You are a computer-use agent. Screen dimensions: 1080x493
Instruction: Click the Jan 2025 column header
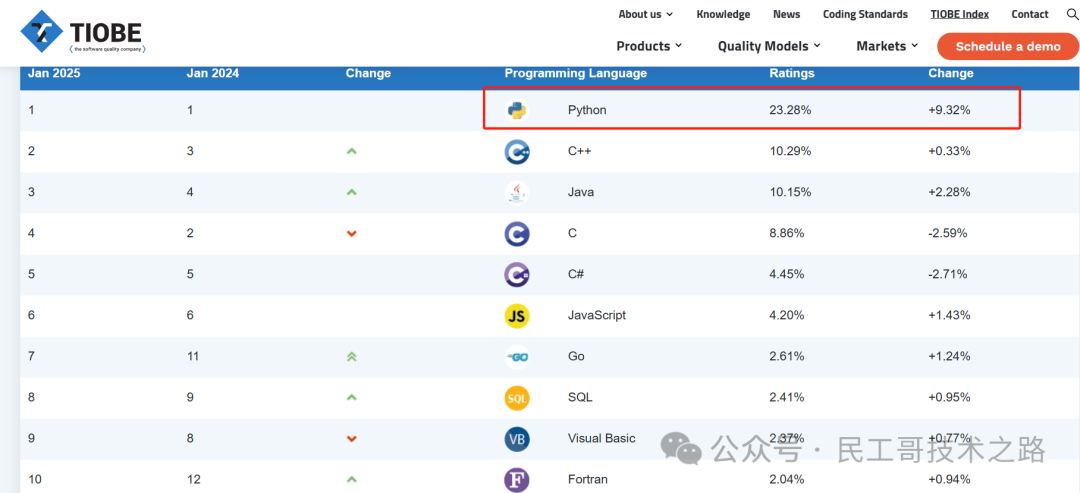coord(54,73)
